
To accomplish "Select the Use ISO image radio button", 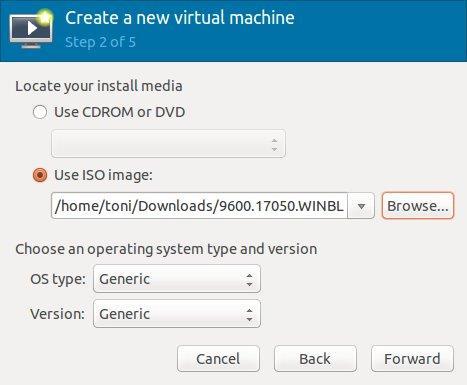I will (40, 175).
